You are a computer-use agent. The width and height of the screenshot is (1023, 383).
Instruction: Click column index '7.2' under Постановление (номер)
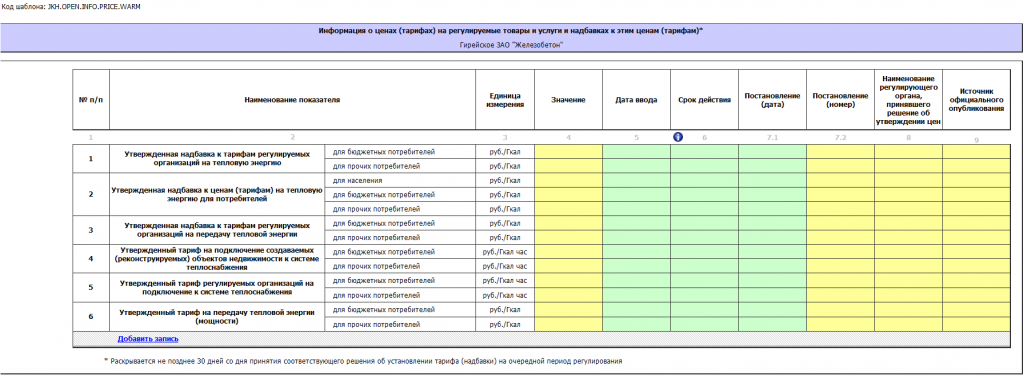pos(840,138)
